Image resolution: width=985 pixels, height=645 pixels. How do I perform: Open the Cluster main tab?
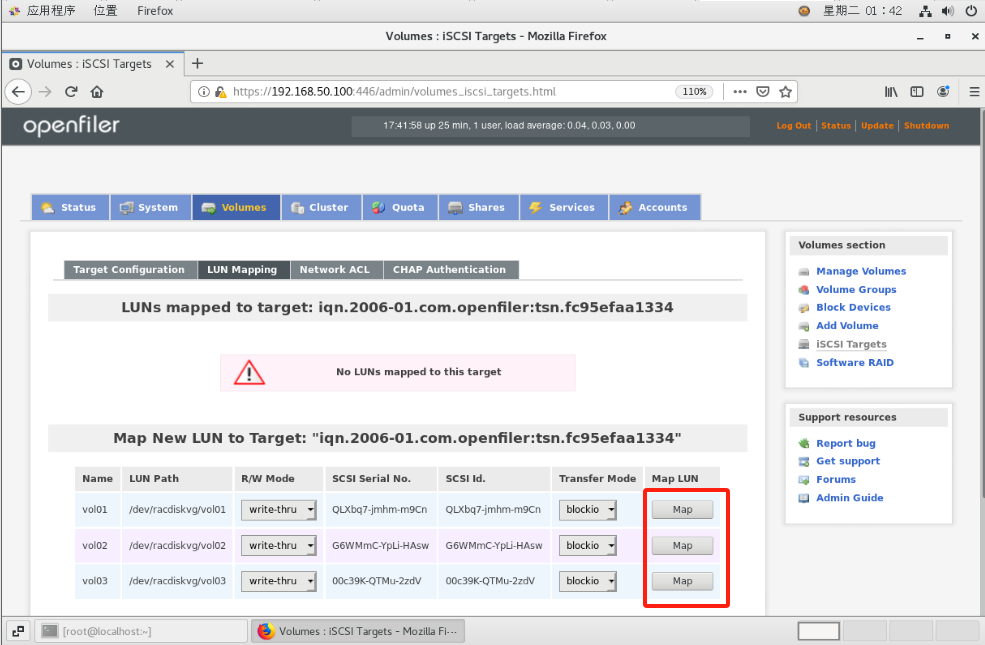[x=322, y=207]
